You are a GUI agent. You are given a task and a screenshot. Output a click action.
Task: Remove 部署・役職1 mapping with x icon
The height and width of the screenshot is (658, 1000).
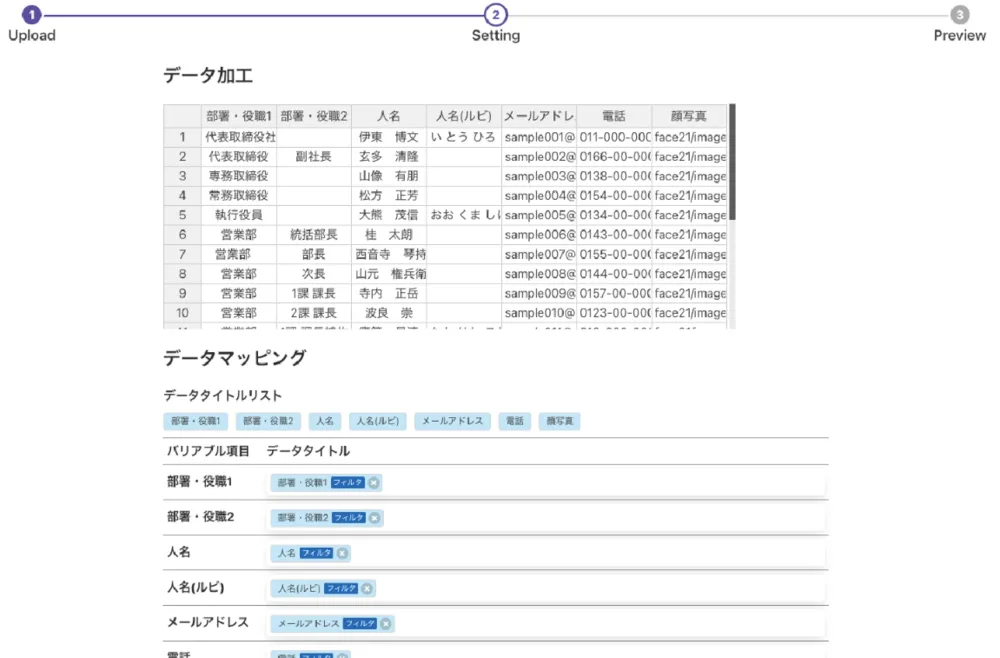point(374,483)
